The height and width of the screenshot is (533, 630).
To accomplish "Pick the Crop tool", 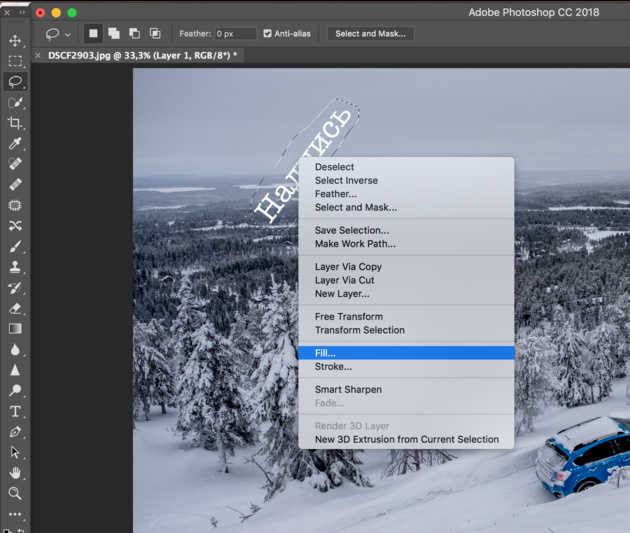I will tap(15, 123).
